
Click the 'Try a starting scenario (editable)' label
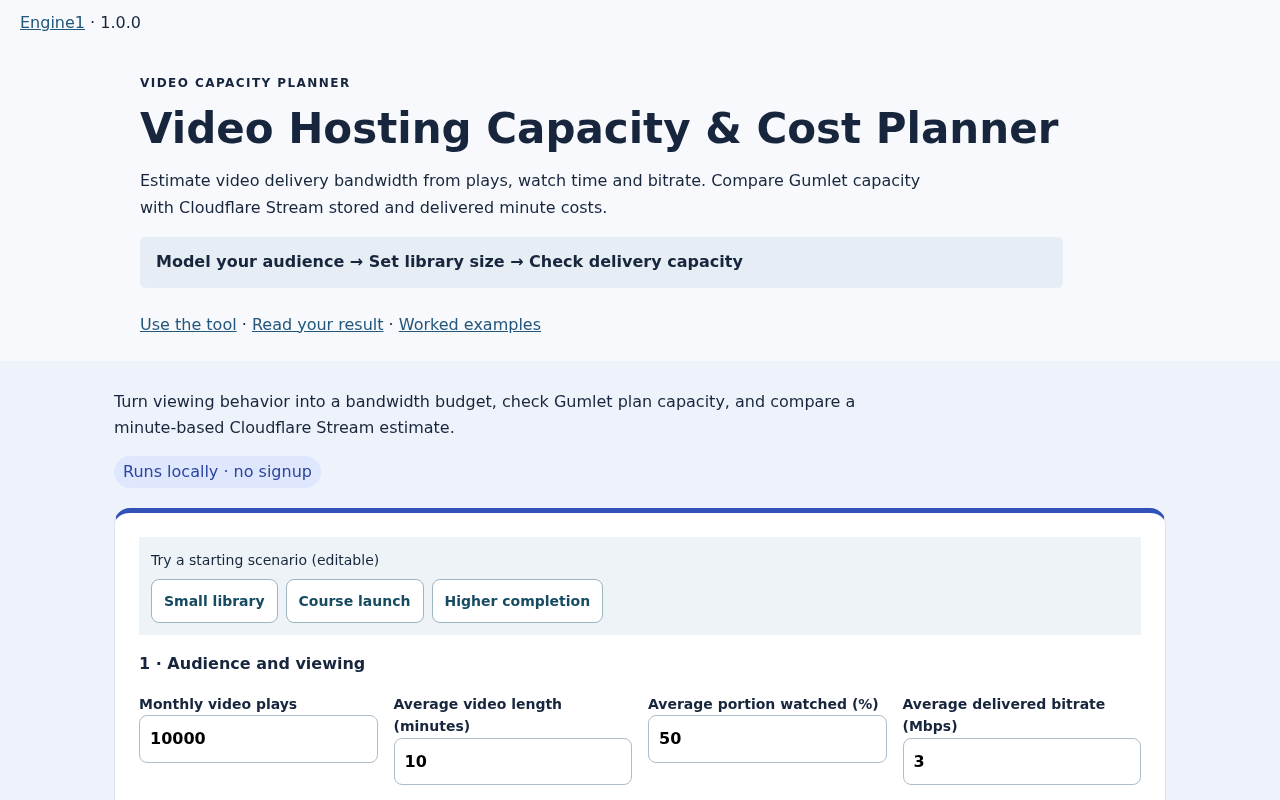click(265, 560)
